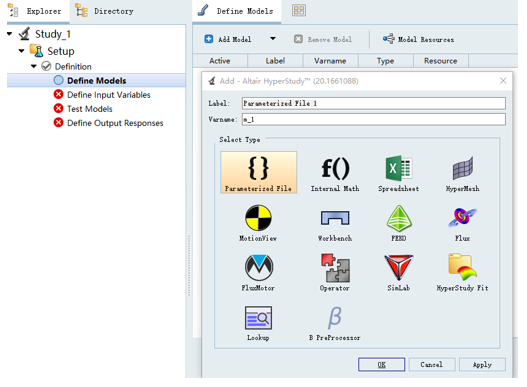Image resolution: width=527 pixels, height=387 pixels.
Task: Select the HyperMesh model type
Action: 462,174
